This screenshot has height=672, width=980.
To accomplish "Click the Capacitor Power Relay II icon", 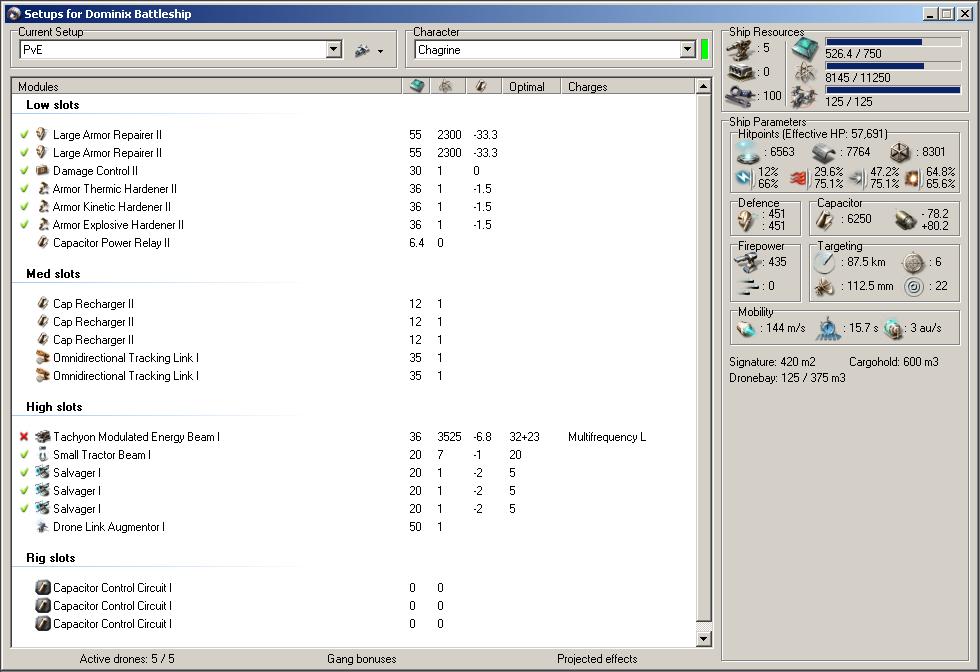I will (42, 243).
